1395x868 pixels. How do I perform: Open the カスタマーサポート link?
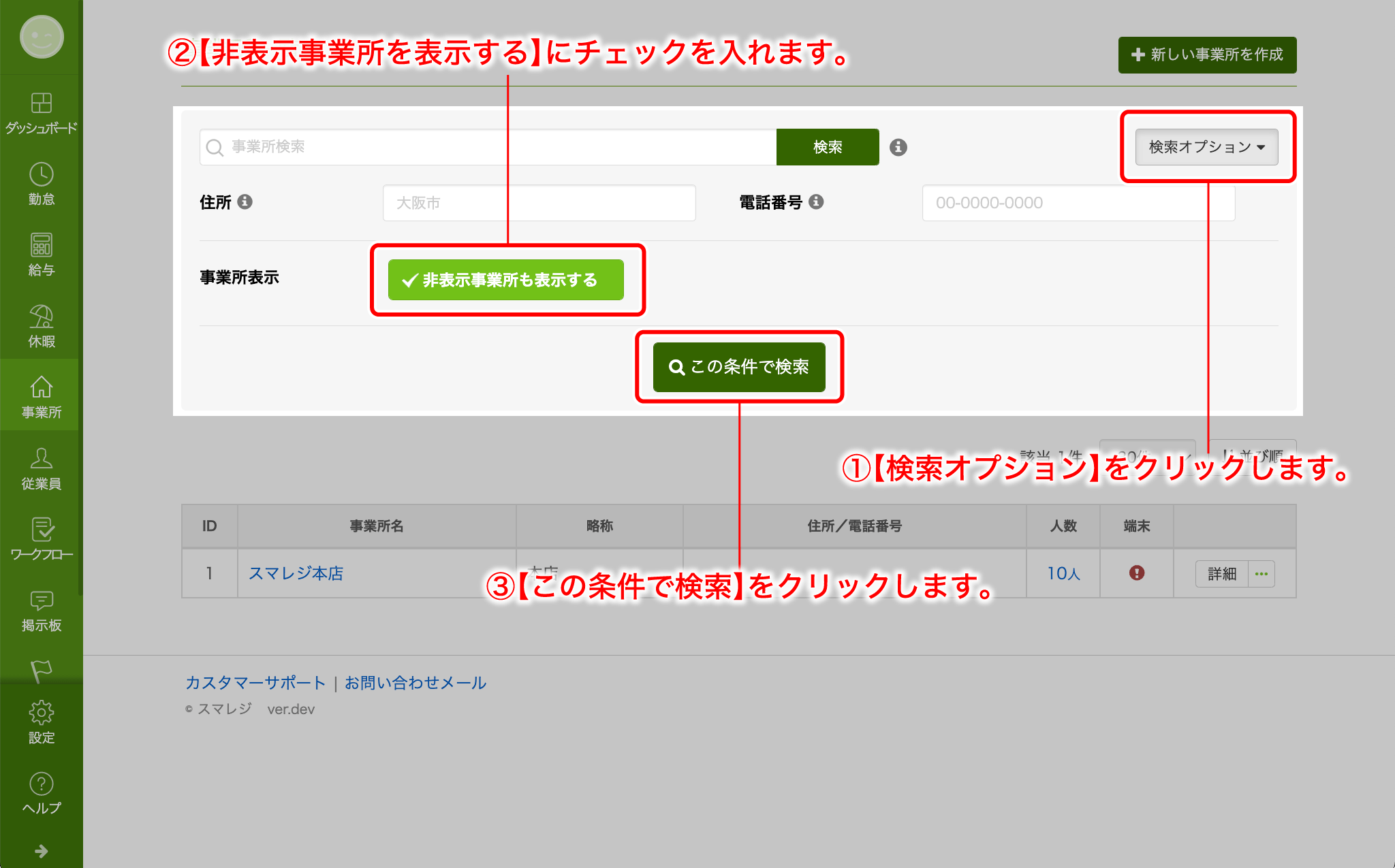[255, 683]
